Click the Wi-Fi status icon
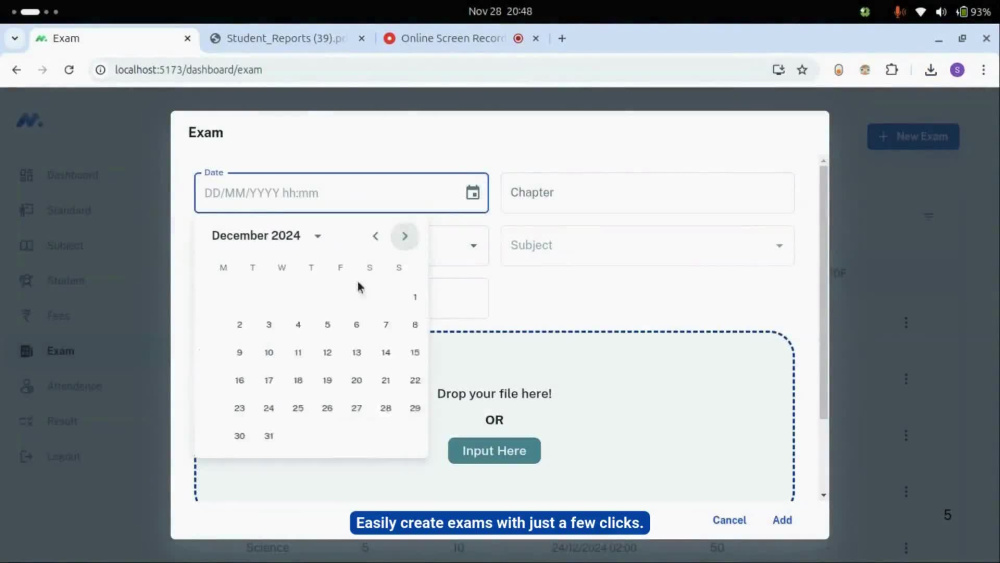This screenshot has width=1000, height=563. pos(920,11)
